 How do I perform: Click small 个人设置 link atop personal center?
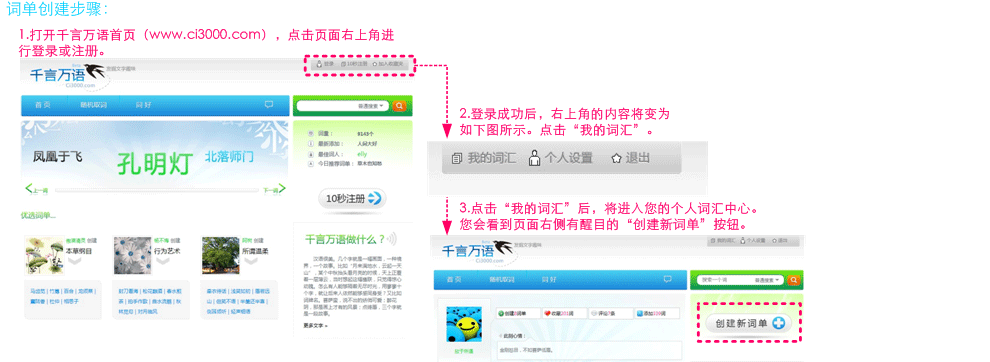(x=754, y=241)
